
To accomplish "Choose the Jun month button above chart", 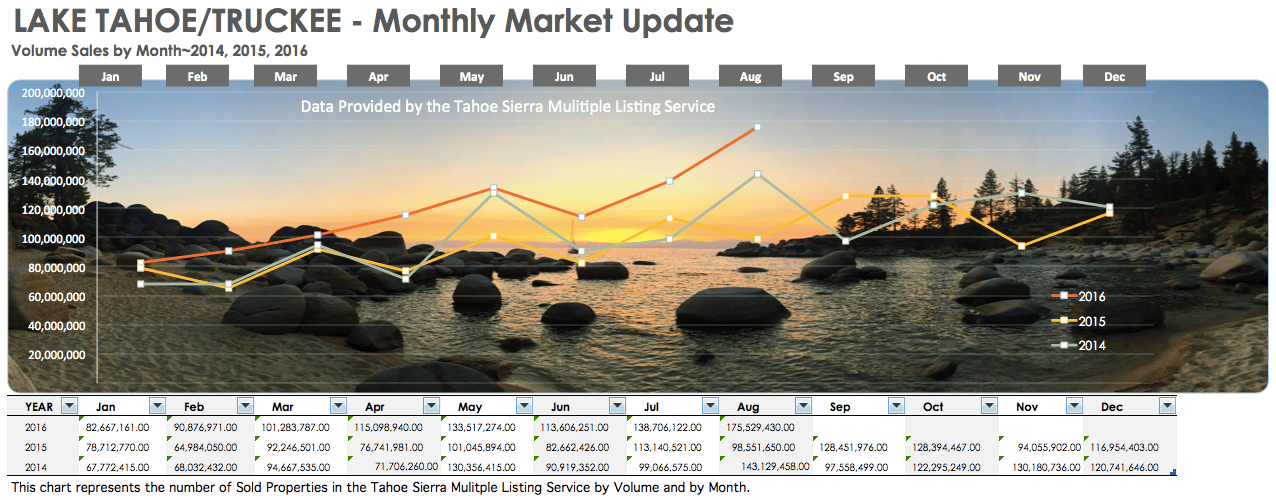I will tap(565, 77).
